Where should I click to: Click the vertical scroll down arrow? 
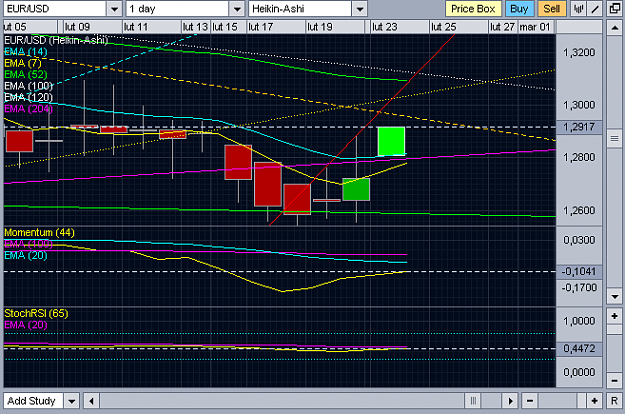click(614, 296)
